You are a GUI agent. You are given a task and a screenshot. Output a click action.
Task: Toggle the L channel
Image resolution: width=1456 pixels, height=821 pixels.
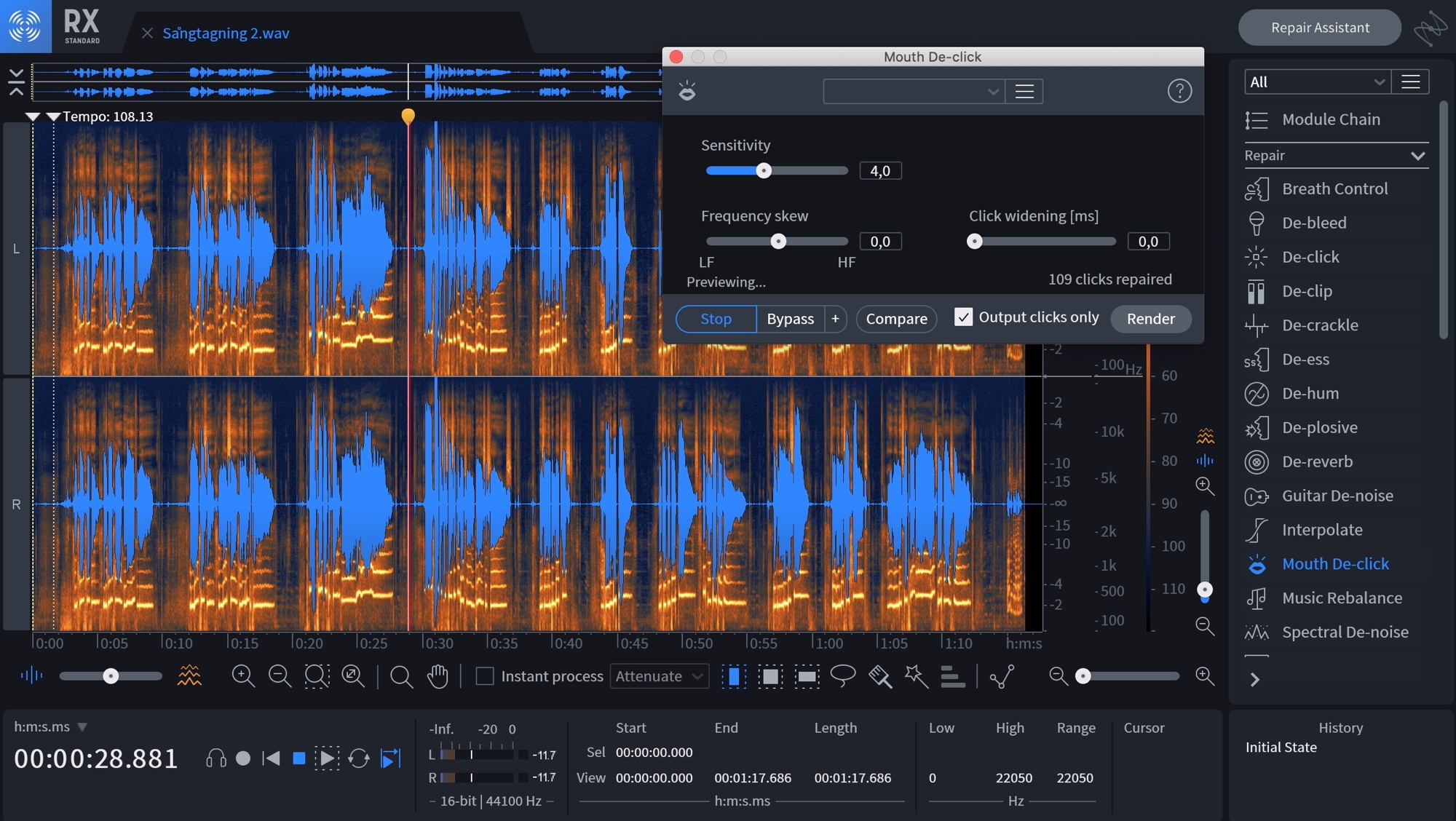pos(16,249)
